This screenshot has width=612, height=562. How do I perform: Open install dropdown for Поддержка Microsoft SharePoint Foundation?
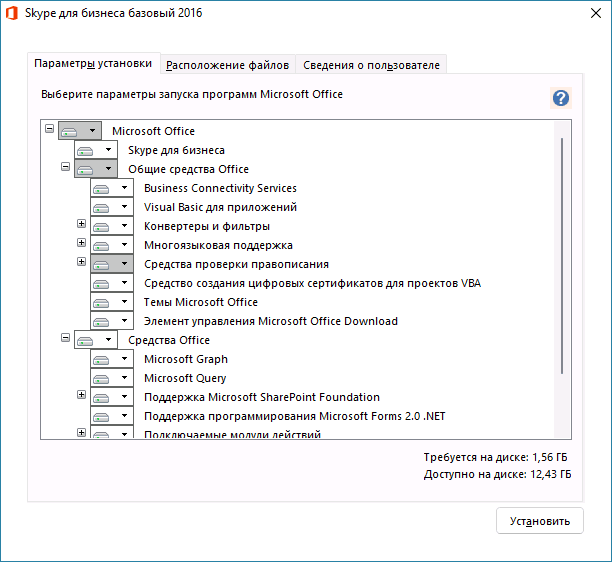click(112, 397)
